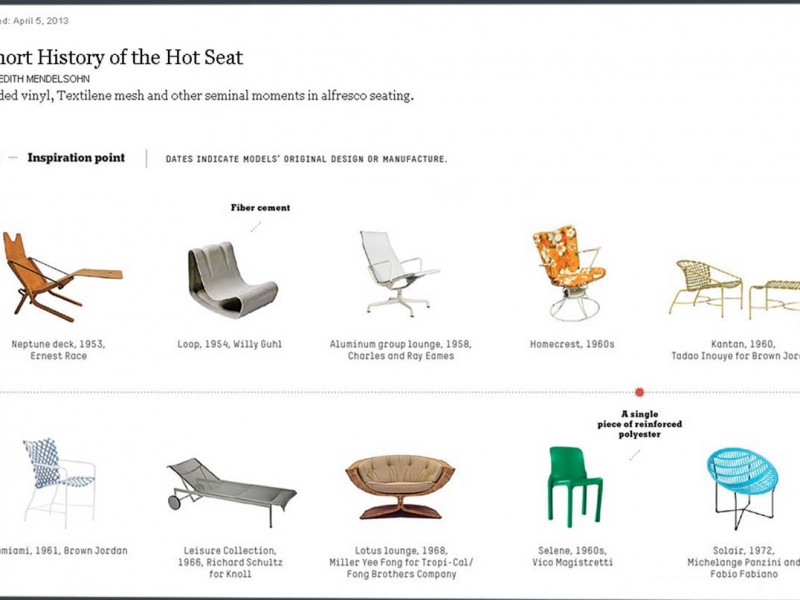Click the "Homecrest, 1960s" caption
Image resolution: width=800 pixels, height=600 pixels.
pyautogui.click(x=571, y=344)
